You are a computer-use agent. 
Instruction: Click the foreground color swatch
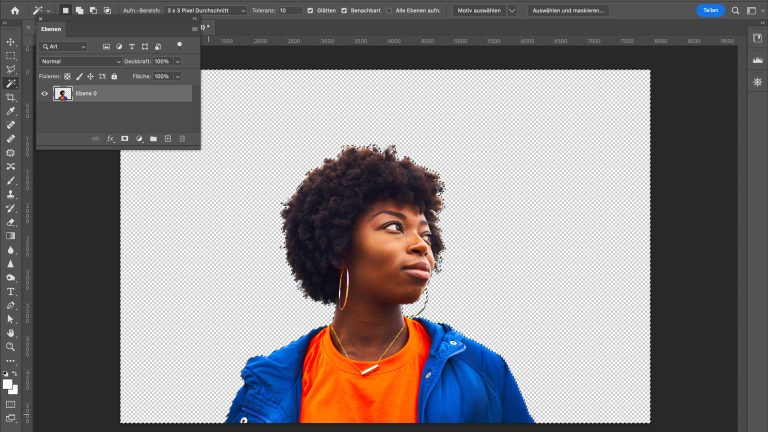[x=8, y=384]
